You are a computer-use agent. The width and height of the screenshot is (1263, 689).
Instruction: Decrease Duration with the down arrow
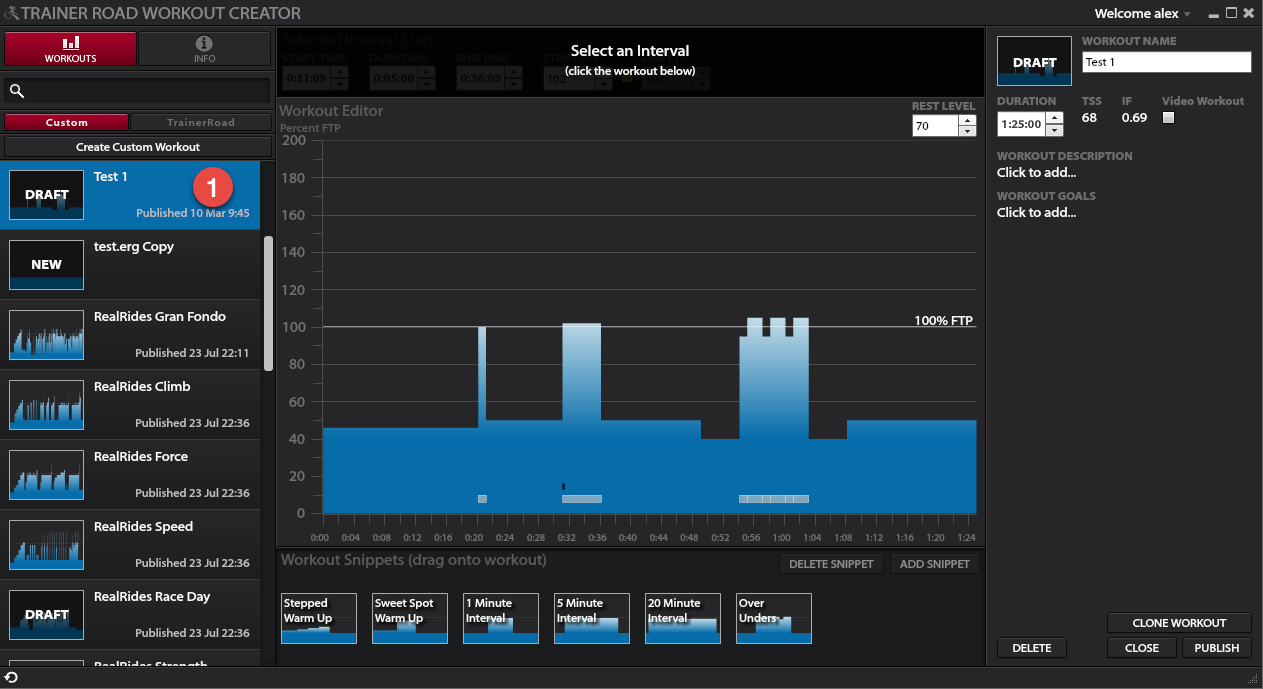pos(1054,131)
